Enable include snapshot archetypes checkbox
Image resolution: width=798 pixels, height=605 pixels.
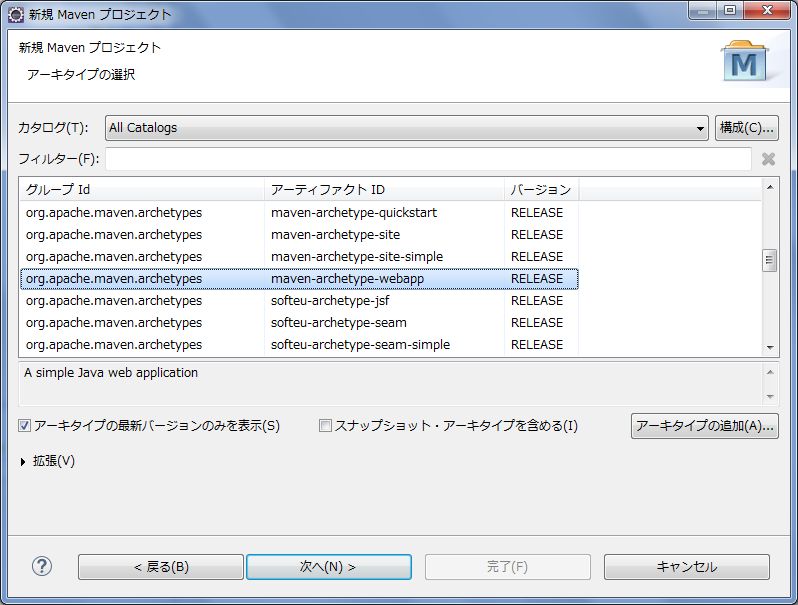[x=325, y=425]
